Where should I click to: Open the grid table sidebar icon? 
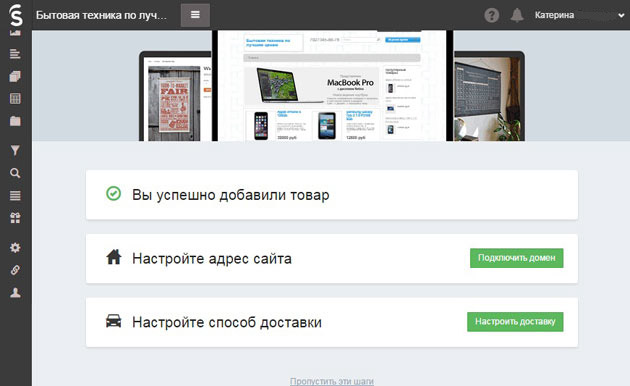click(x=15, y=98)
